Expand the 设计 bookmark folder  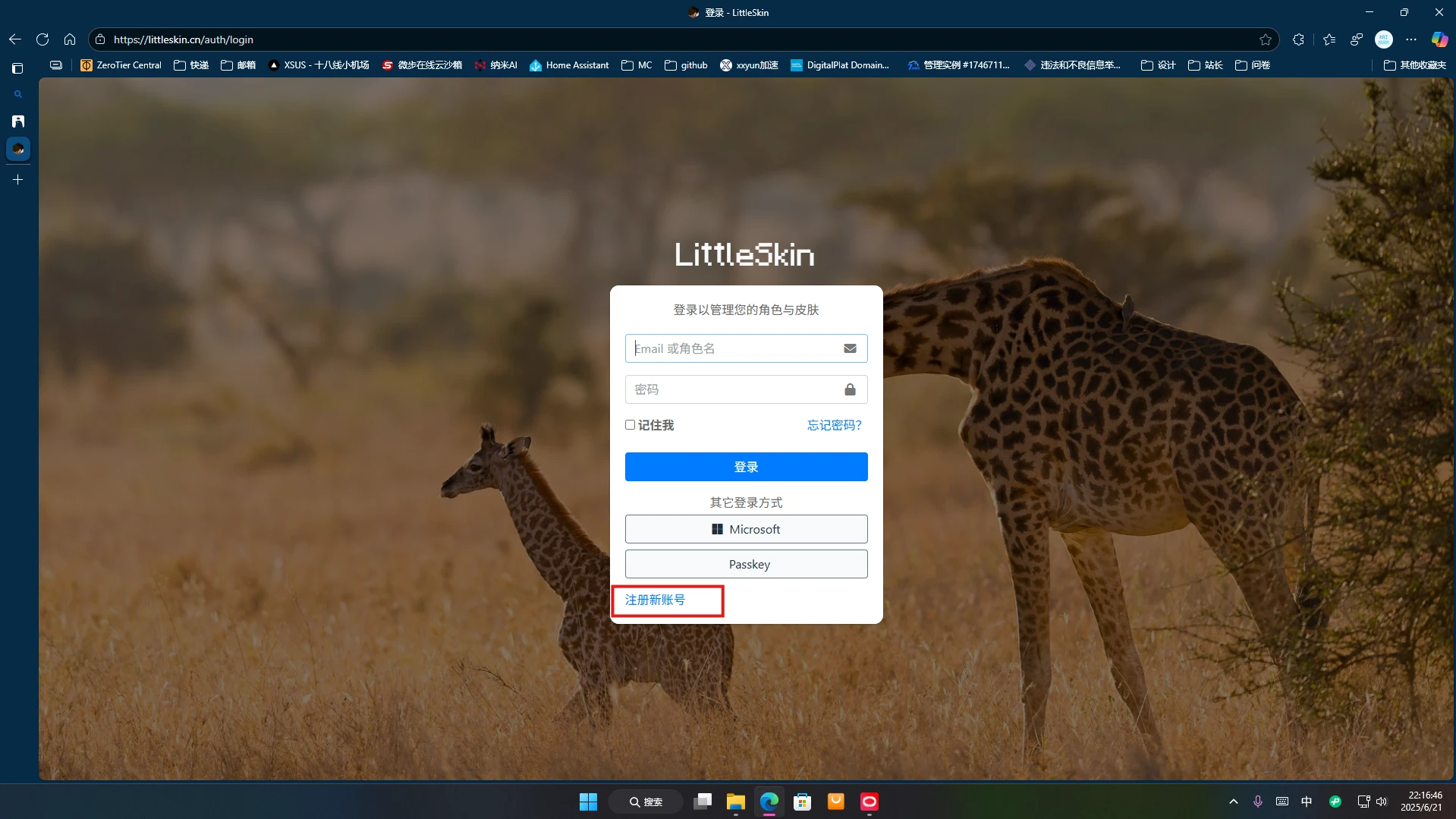(1159, 65)
